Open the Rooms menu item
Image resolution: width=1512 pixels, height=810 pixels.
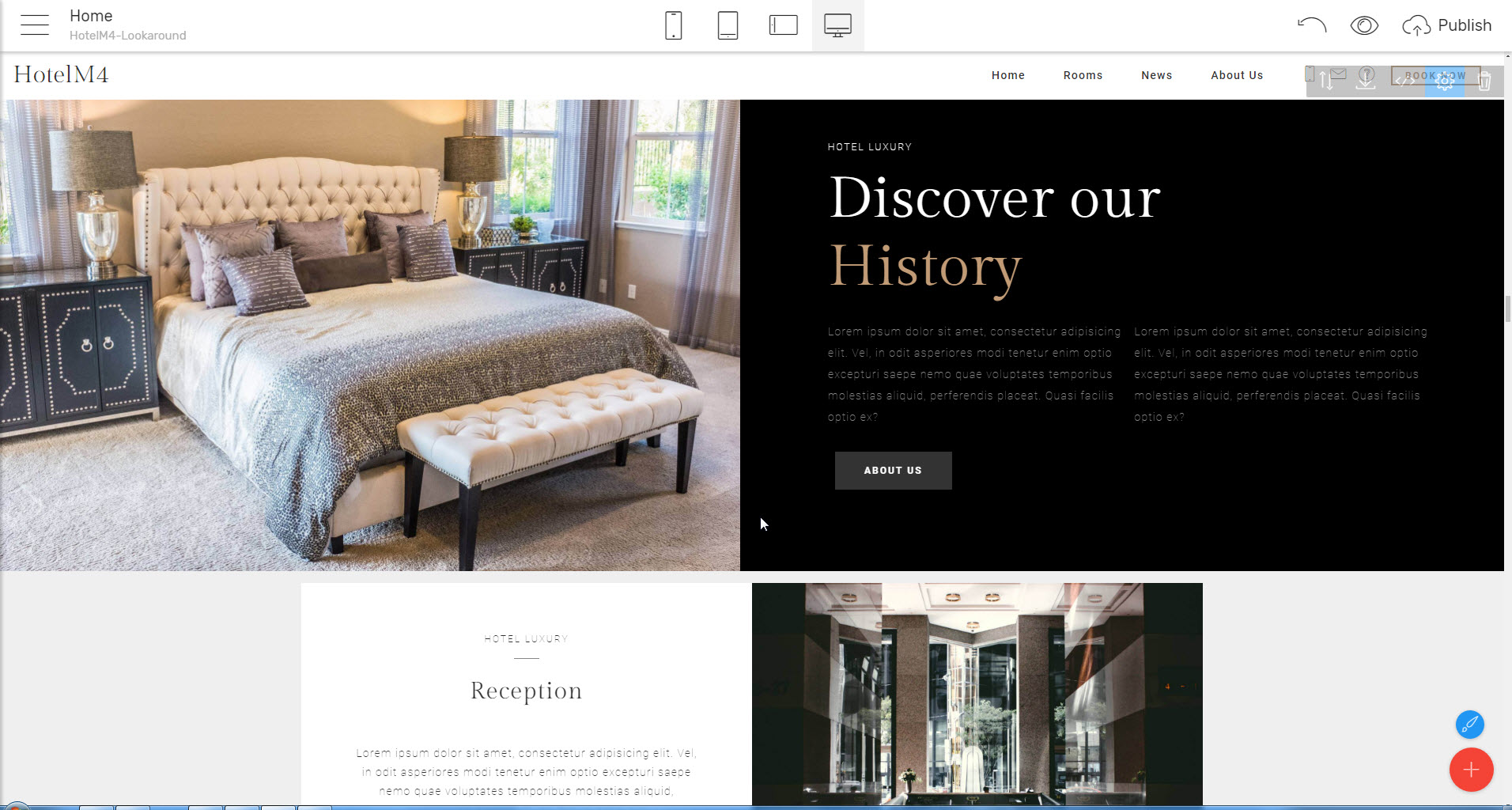tap(1083, 75)
